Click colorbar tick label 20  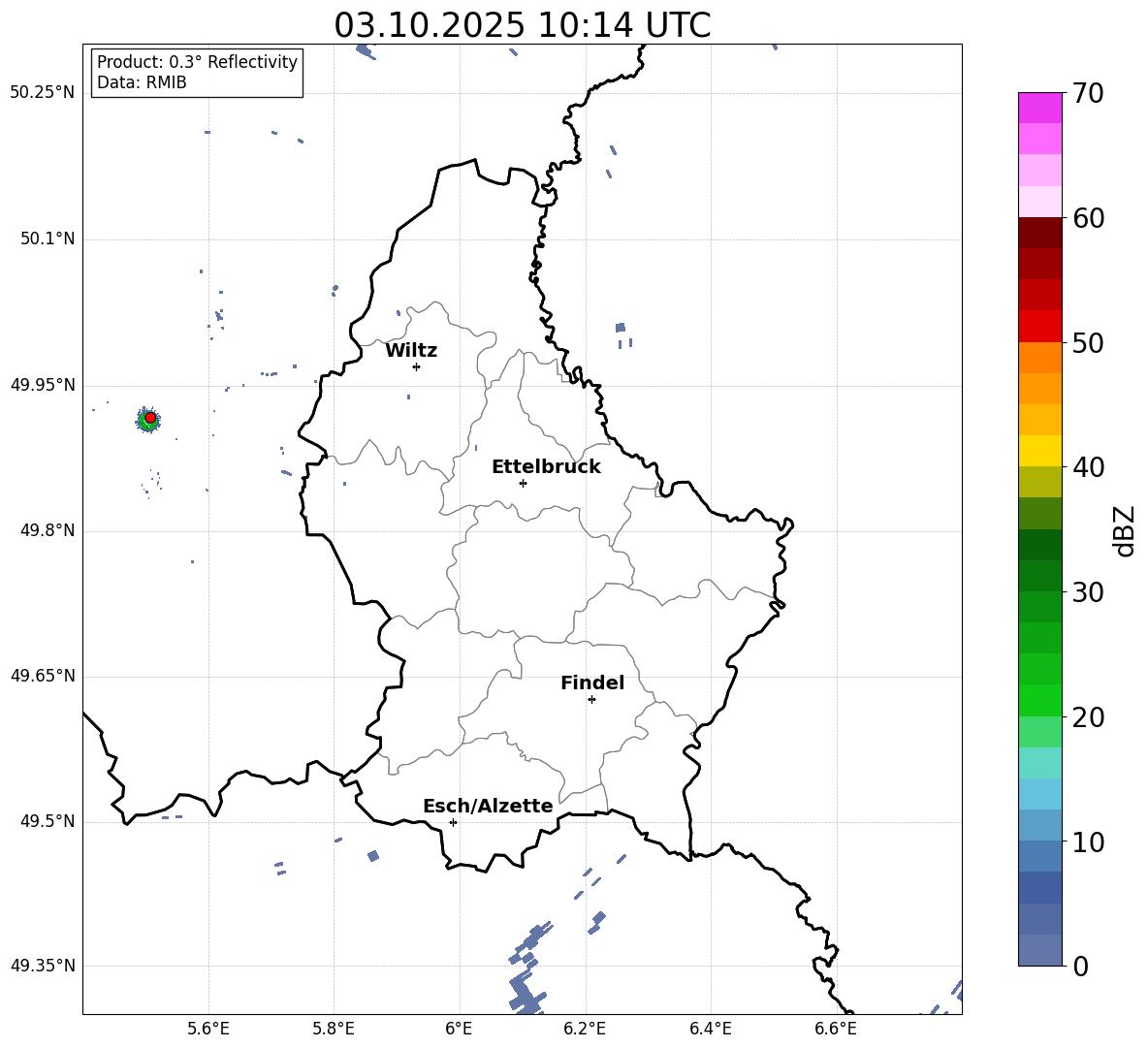coord(1088,717)
